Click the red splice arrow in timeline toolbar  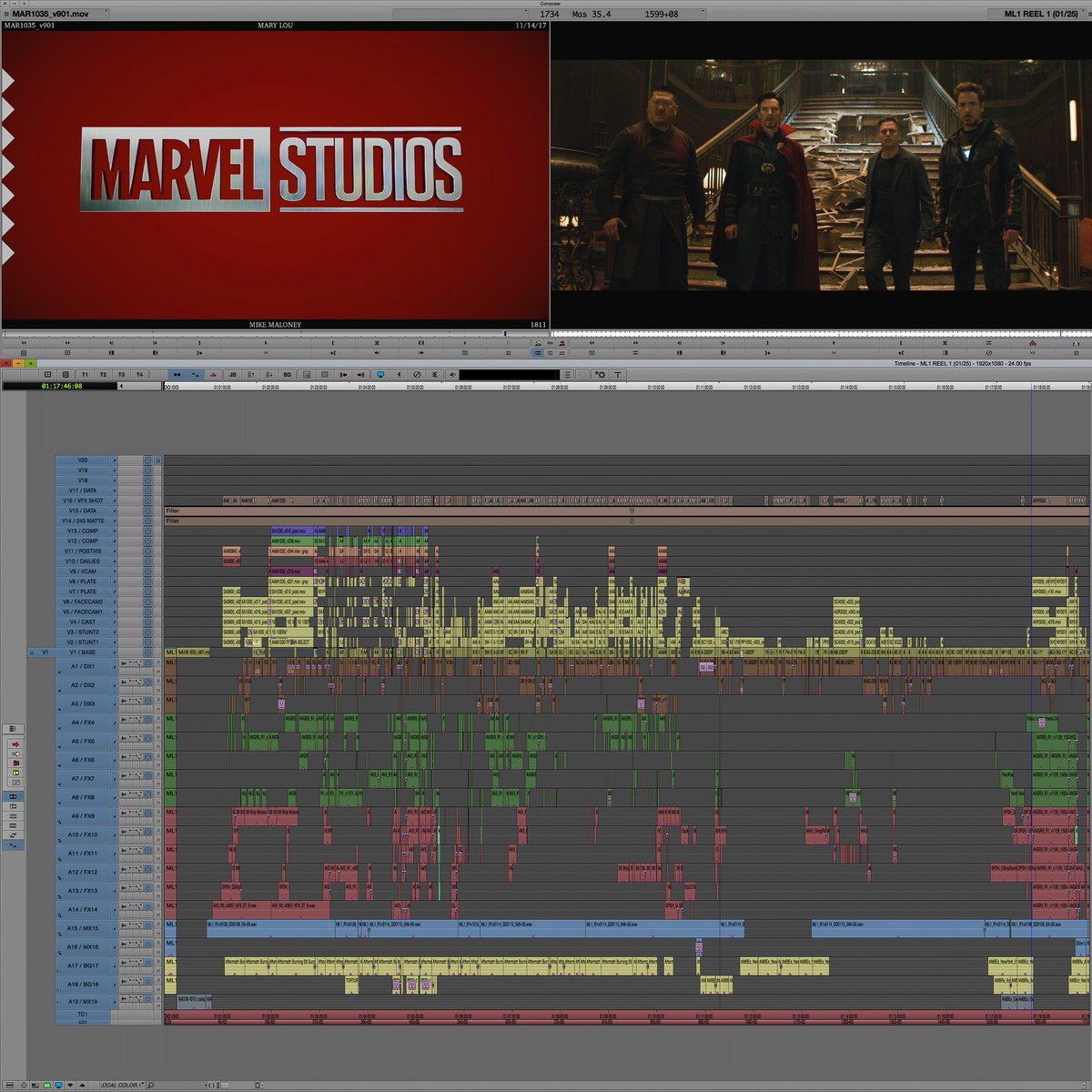coord(361,374)
